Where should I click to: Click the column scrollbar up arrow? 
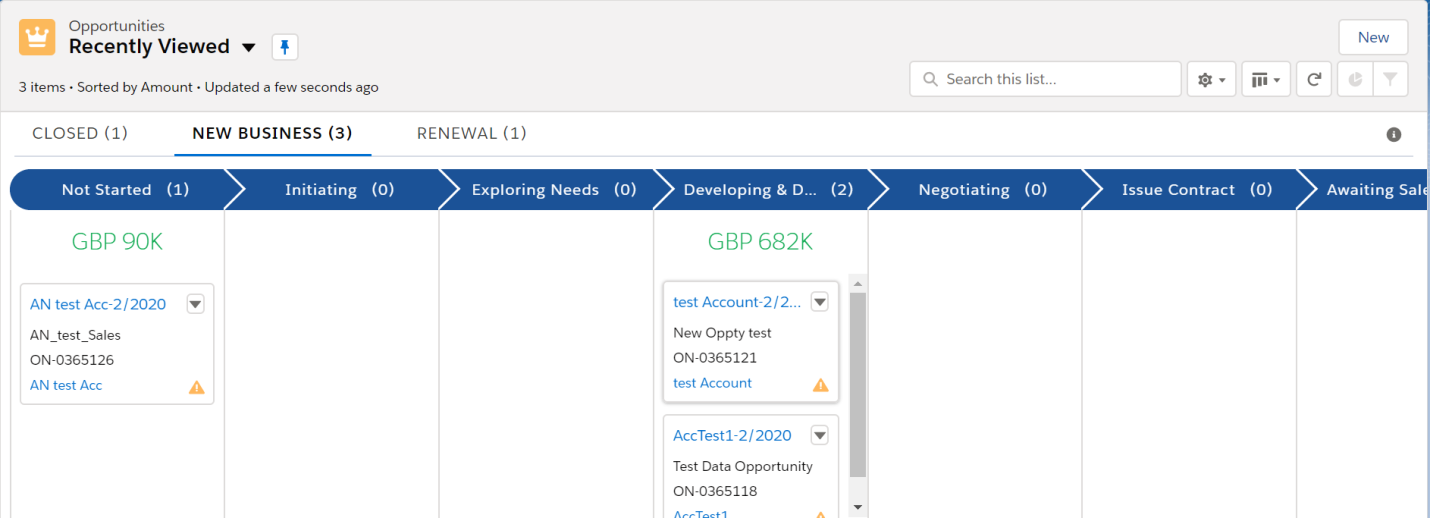click(x=857, y=284)
